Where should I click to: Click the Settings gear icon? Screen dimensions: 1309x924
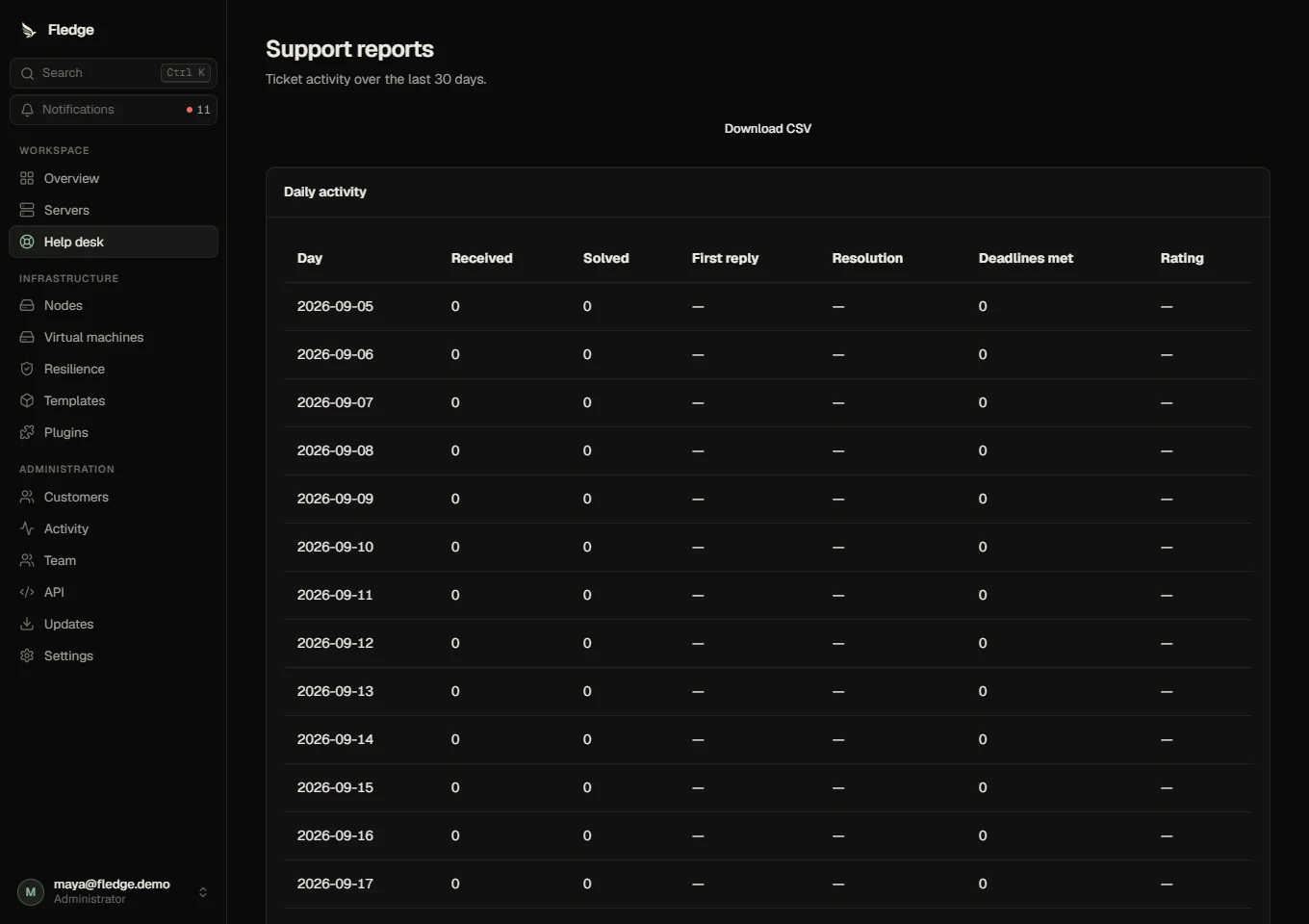(27, 655)
